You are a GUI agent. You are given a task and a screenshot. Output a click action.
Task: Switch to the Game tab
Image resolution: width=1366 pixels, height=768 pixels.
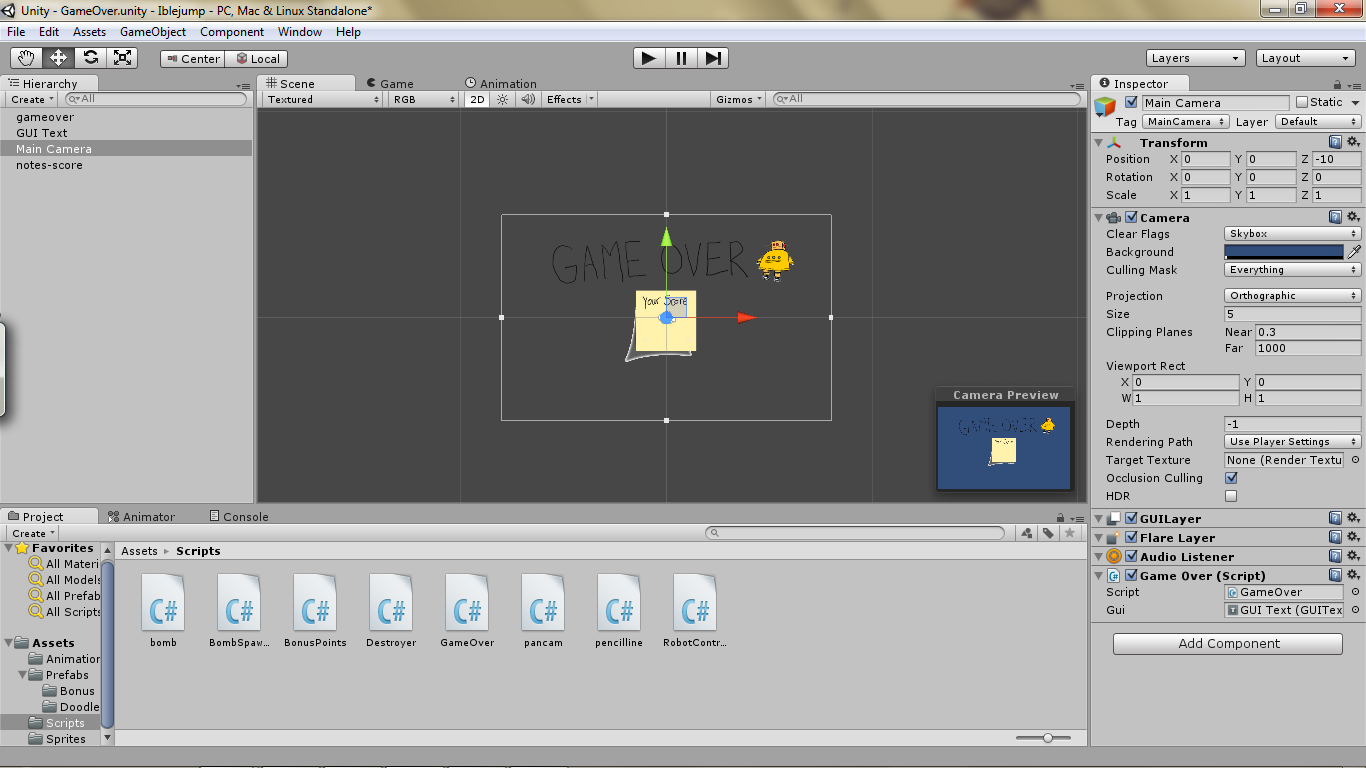(390, 84)
